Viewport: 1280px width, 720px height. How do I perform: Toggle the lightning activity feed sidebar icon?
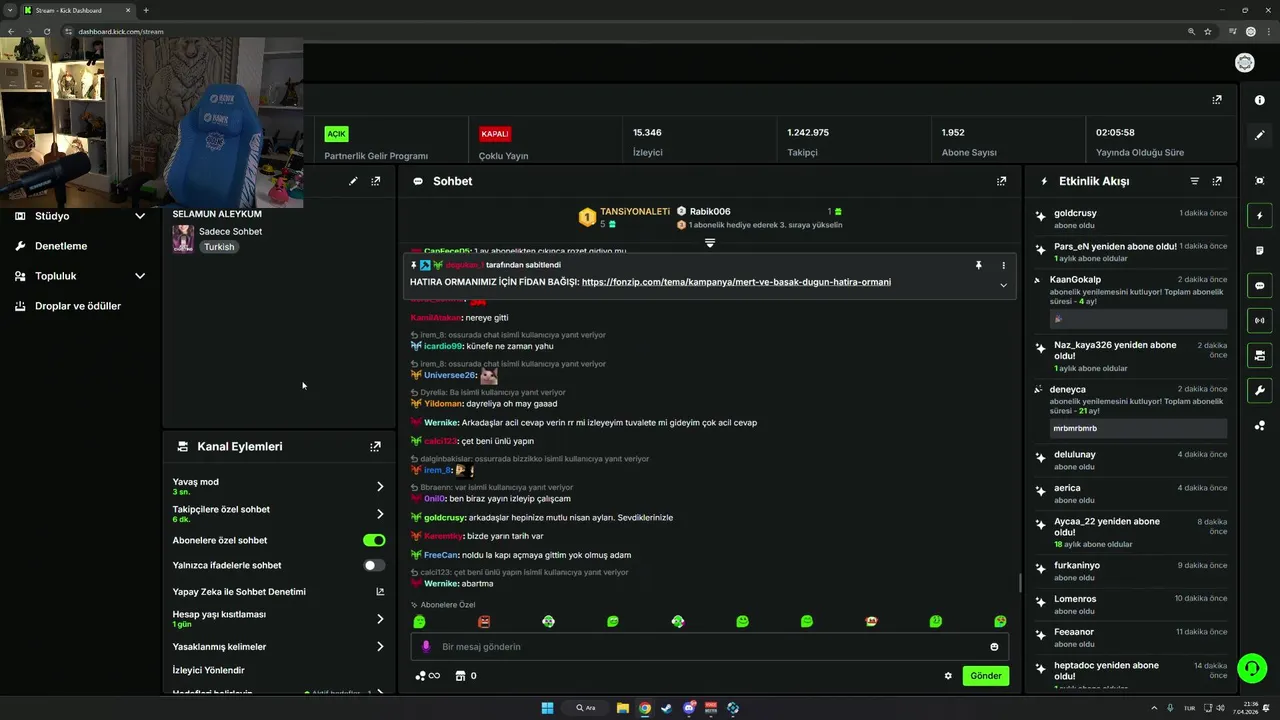1259,216
